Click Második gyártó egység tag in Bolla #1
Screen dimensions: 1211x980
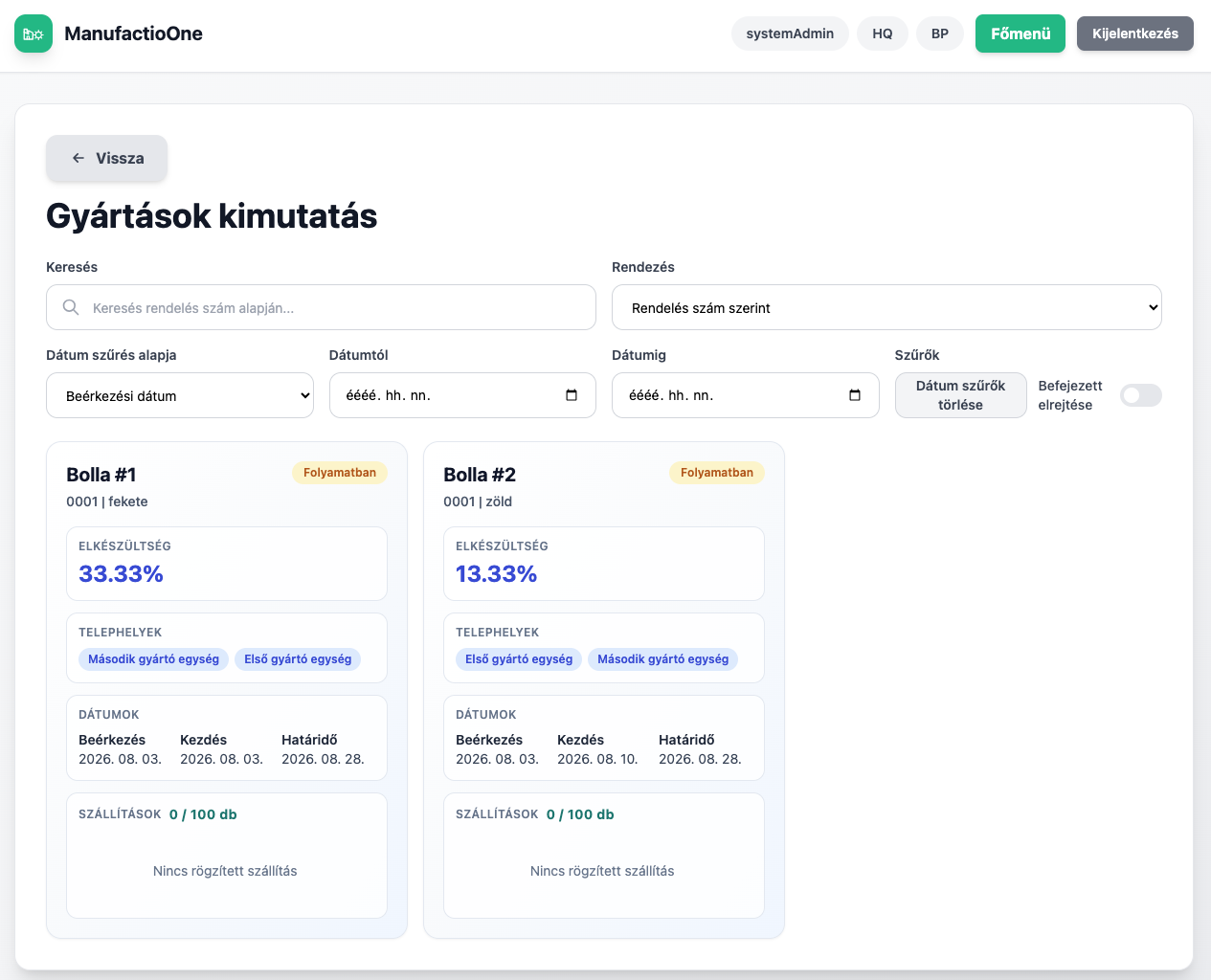tap(153, 659)
